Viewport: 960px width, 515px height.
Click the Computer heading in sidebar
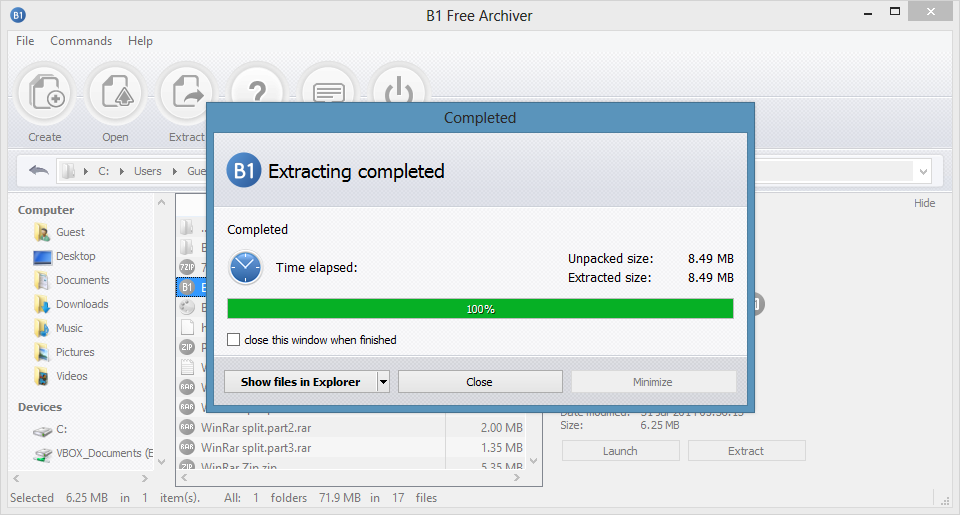(46, 210)
